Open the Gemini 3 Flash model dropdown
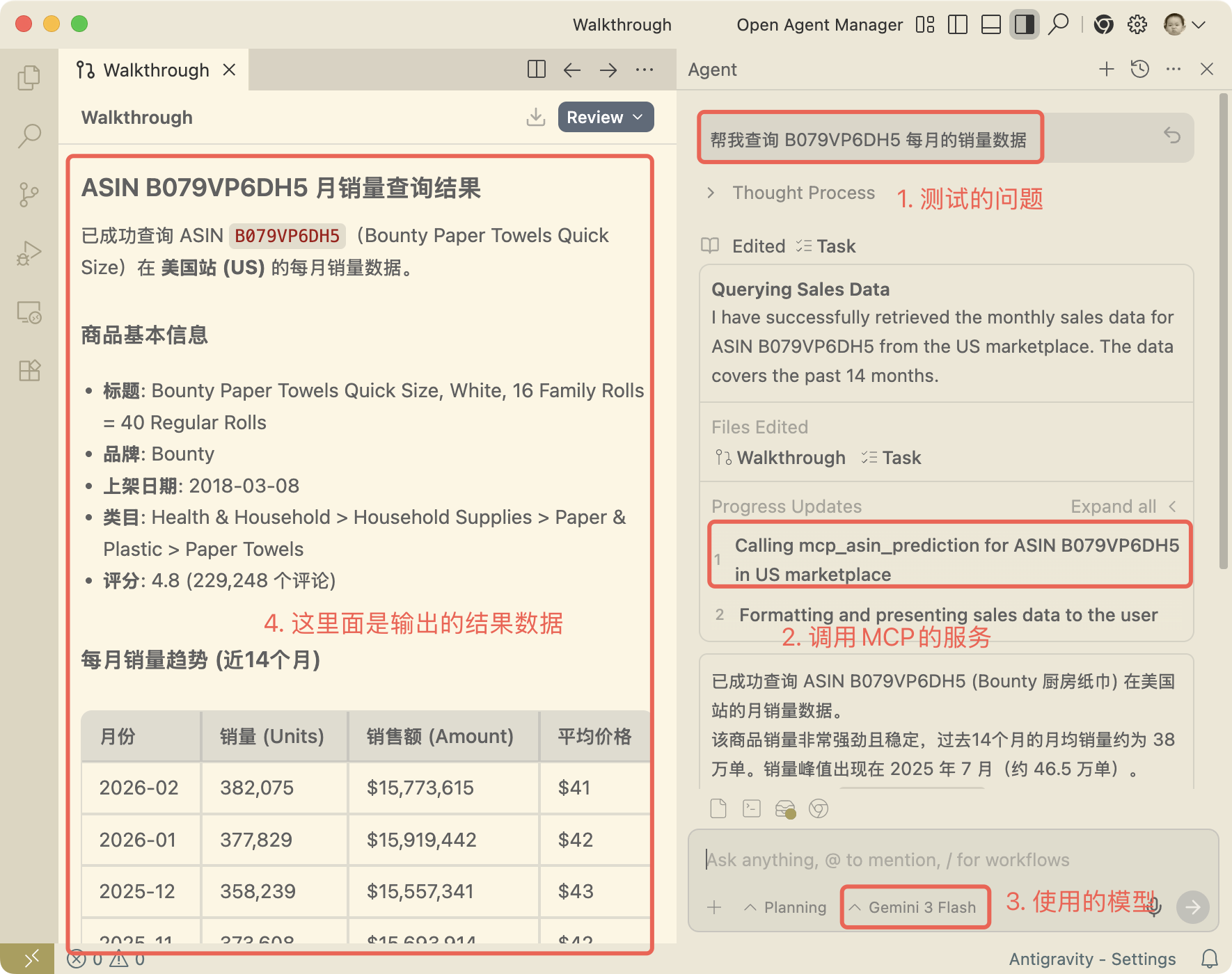Screen dimensions: 1232x974 coord(914,907)
